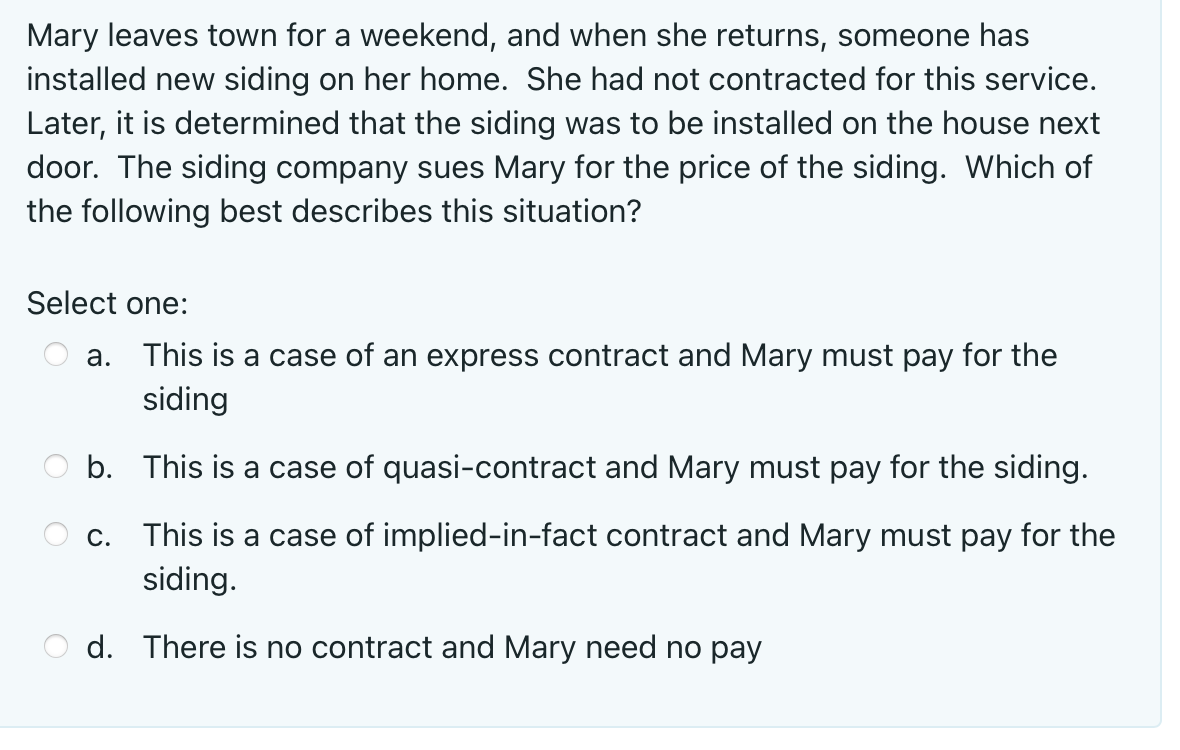Click the question paragraph text

point(560,123)
